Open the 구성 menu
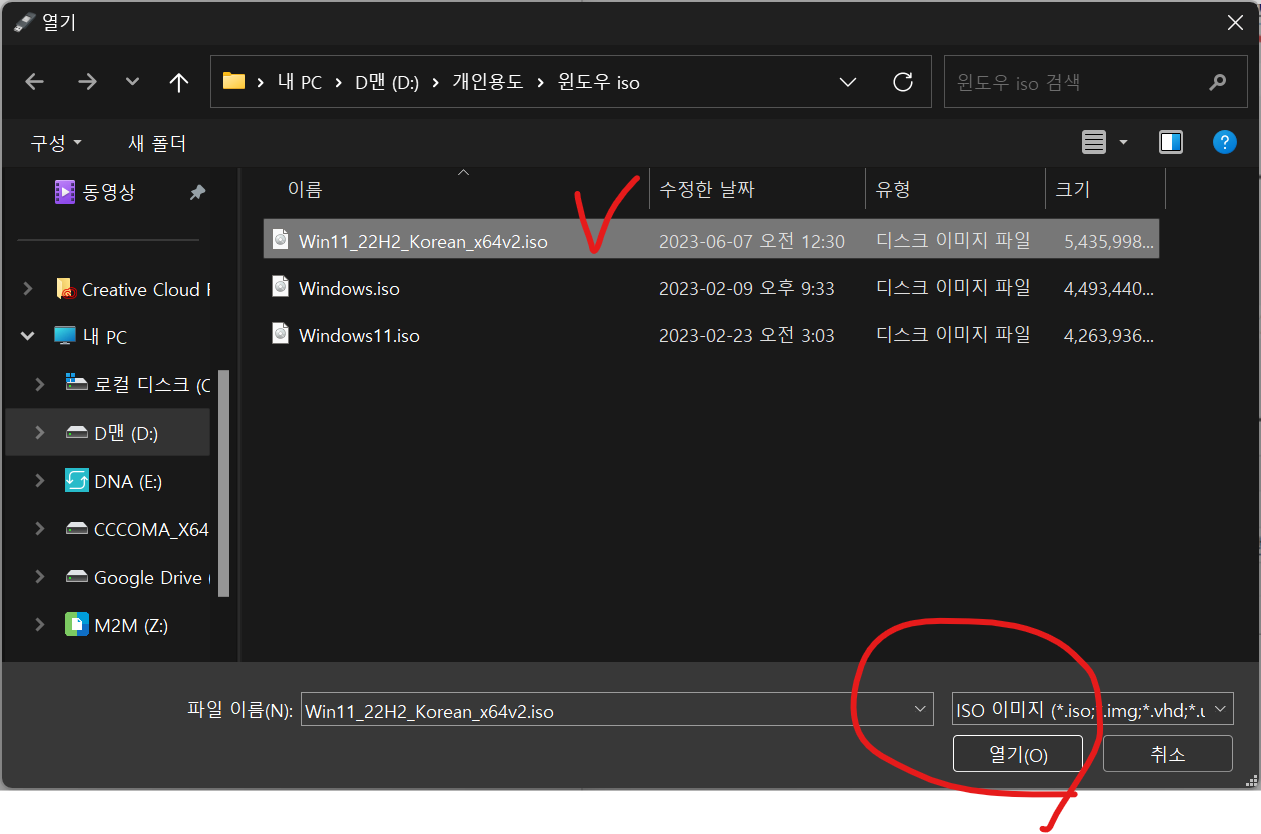Viewport: 1261px width, 834px height. (56, 143)
